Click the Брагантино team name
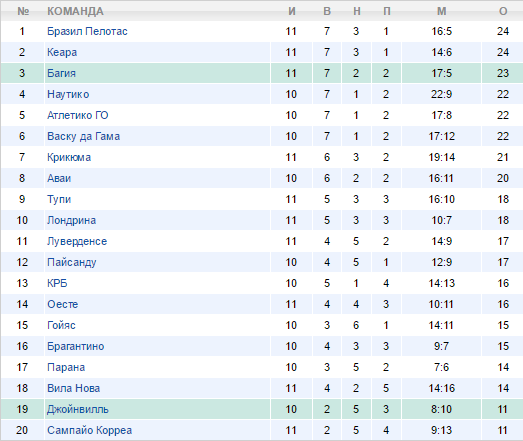Screen dimensions: 523x441 (76, 347)
